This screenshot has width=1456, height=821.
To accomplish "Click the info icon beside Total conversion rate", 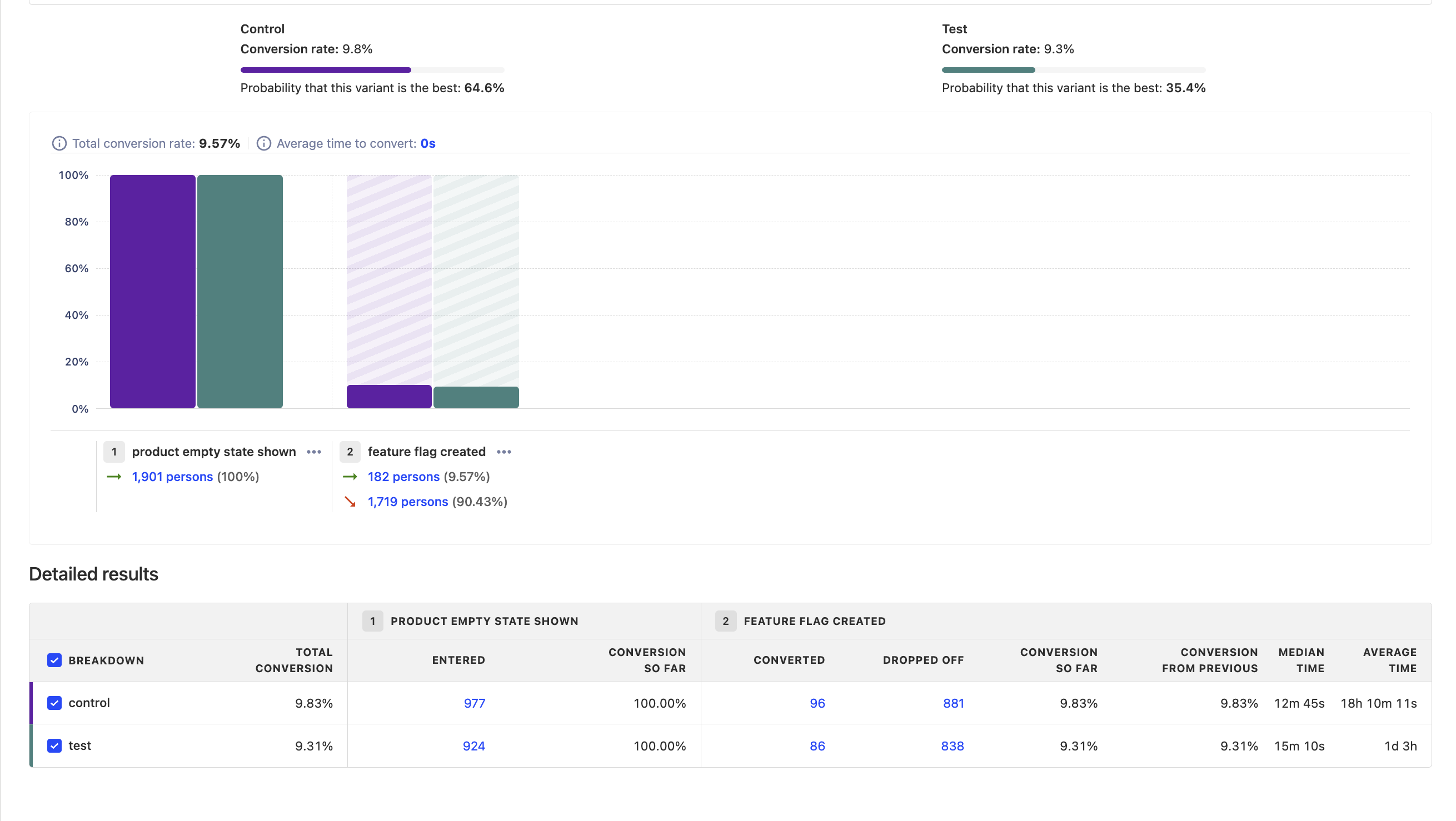I will pyautogui.click(x=59, y=143).
